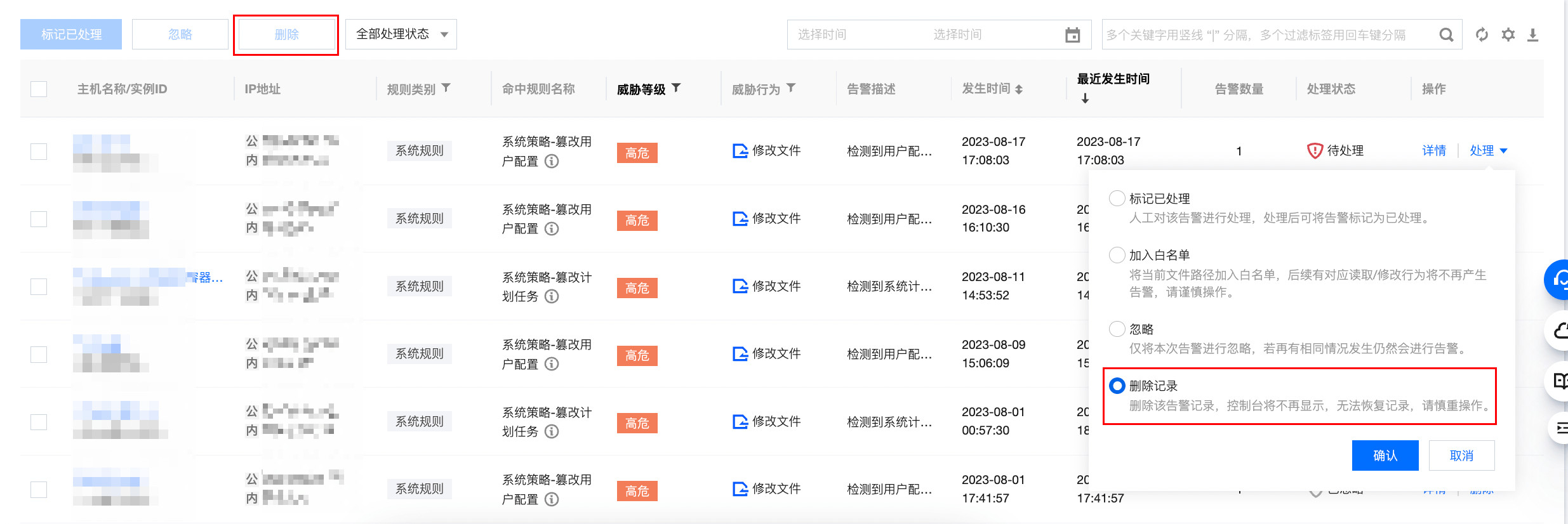Tick the select-all checkbox in table header

(x=39, y=89)
